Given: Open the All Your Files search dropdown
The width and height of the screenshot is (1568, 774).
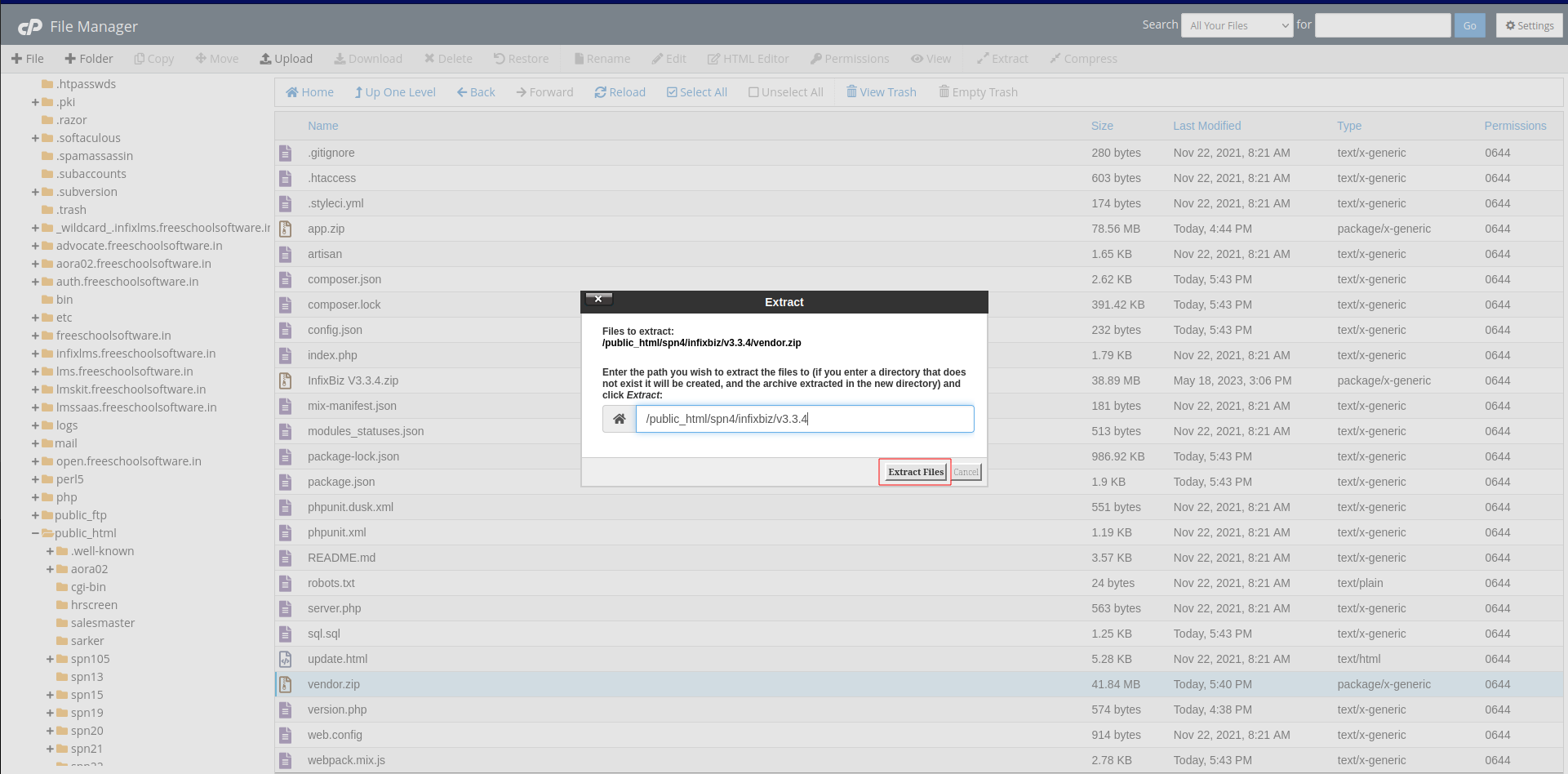Looking at the screenshot, I should (1238, 25).
